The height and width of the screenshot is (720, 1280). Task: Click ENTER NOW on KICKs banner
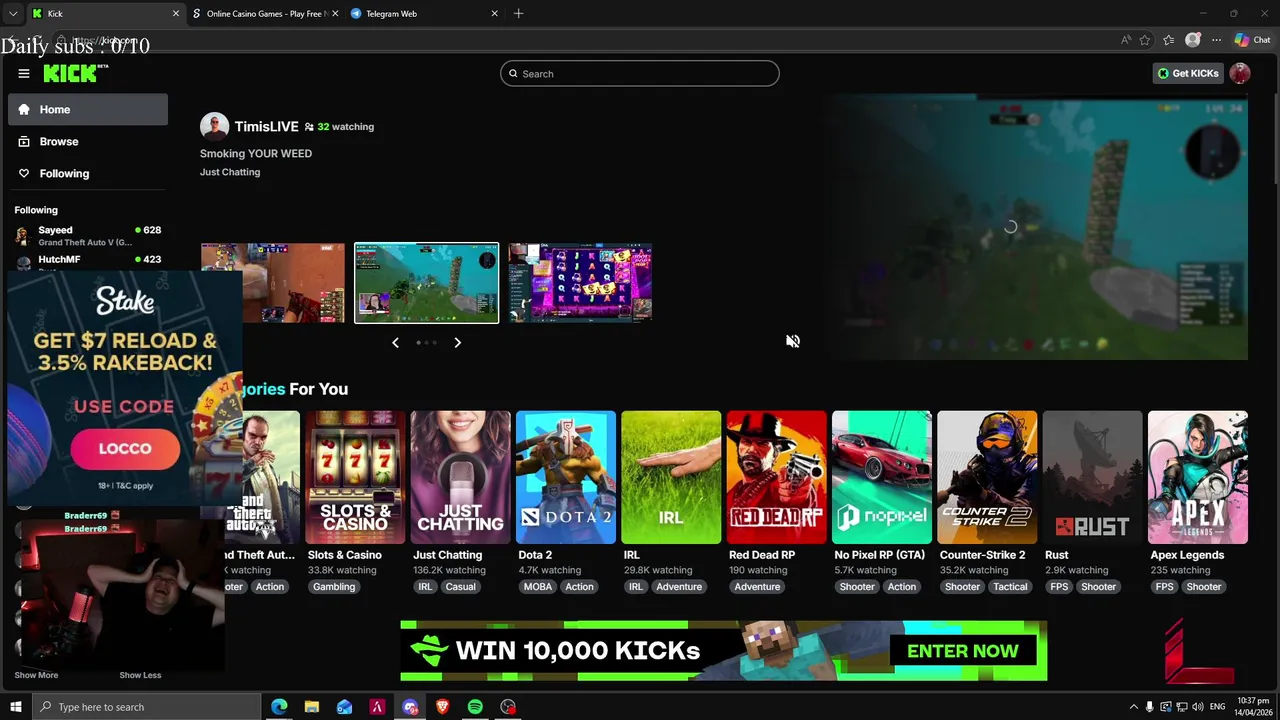click(x=963, y=651)
